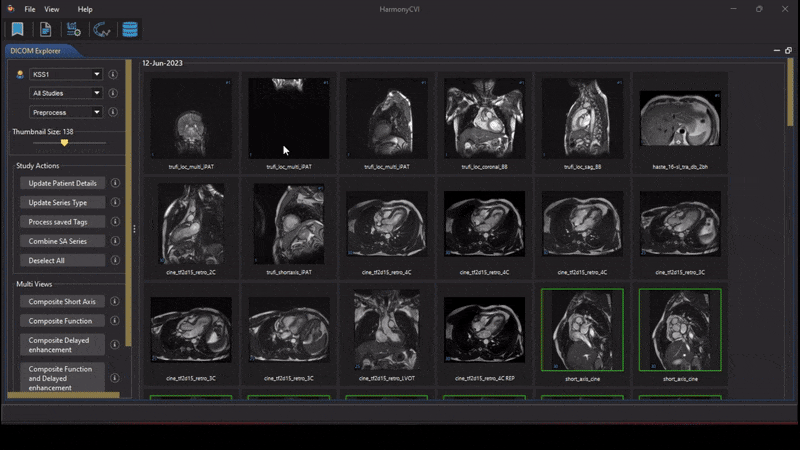
Task: Click the document page toolbar icon
Action: pos(45,30)
